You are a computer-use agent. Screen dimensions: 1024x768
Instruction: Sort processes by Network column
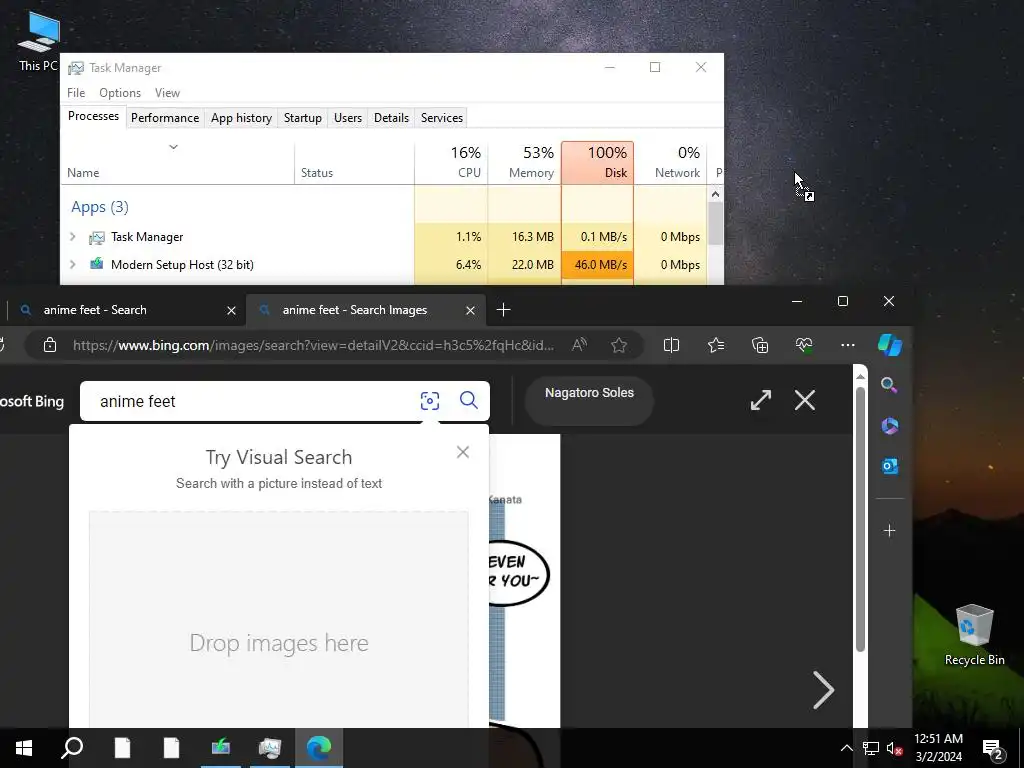tap(671, 163)
